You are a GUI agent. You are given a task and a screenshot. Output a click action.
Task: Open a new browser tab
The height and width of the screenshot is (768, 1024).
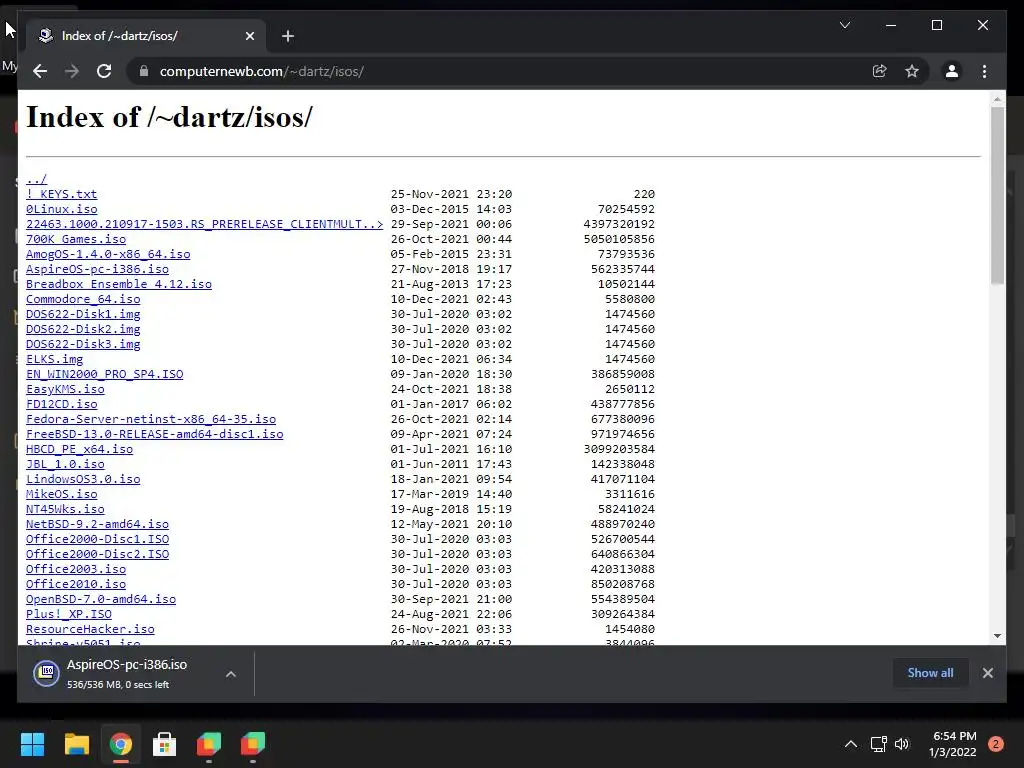tap(288, 36)
